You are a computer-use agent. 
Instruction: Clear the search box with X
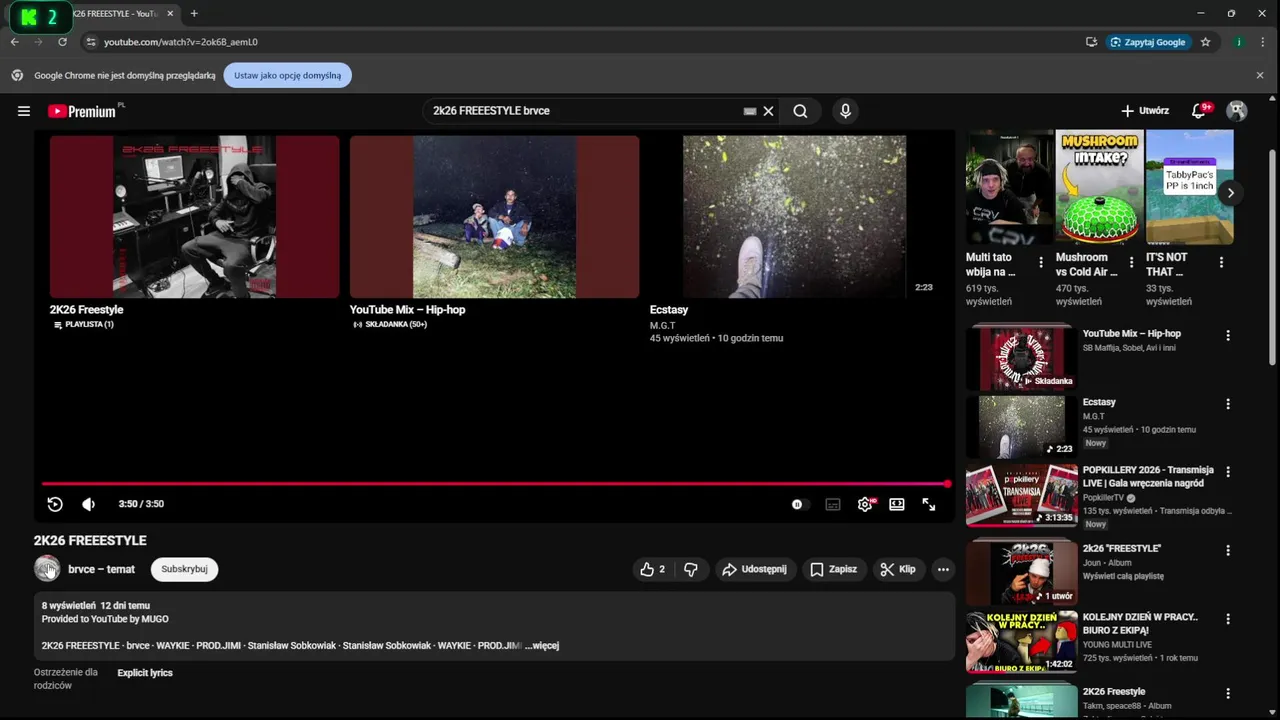click(x=768, y=111)
